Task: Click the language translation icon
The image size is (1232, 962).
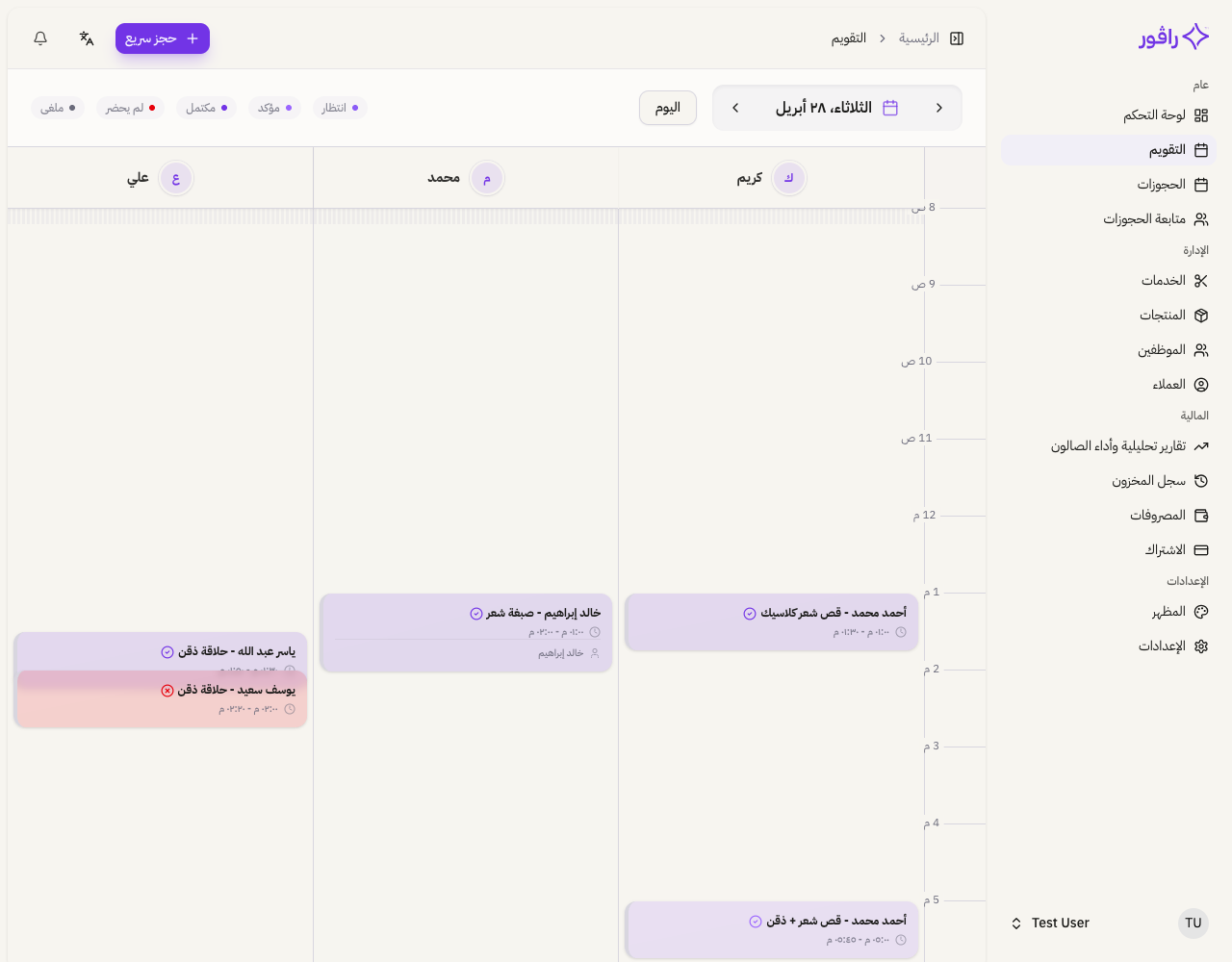Action: (87, 38)
